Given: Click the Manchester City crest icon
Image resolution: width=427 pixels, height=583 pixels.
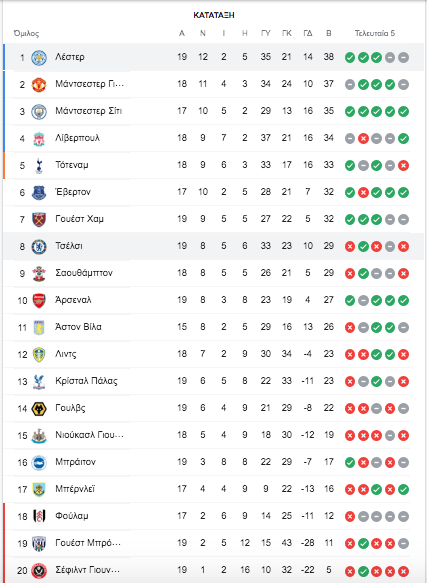Looking at the screenshot, I should coord(39,112).
